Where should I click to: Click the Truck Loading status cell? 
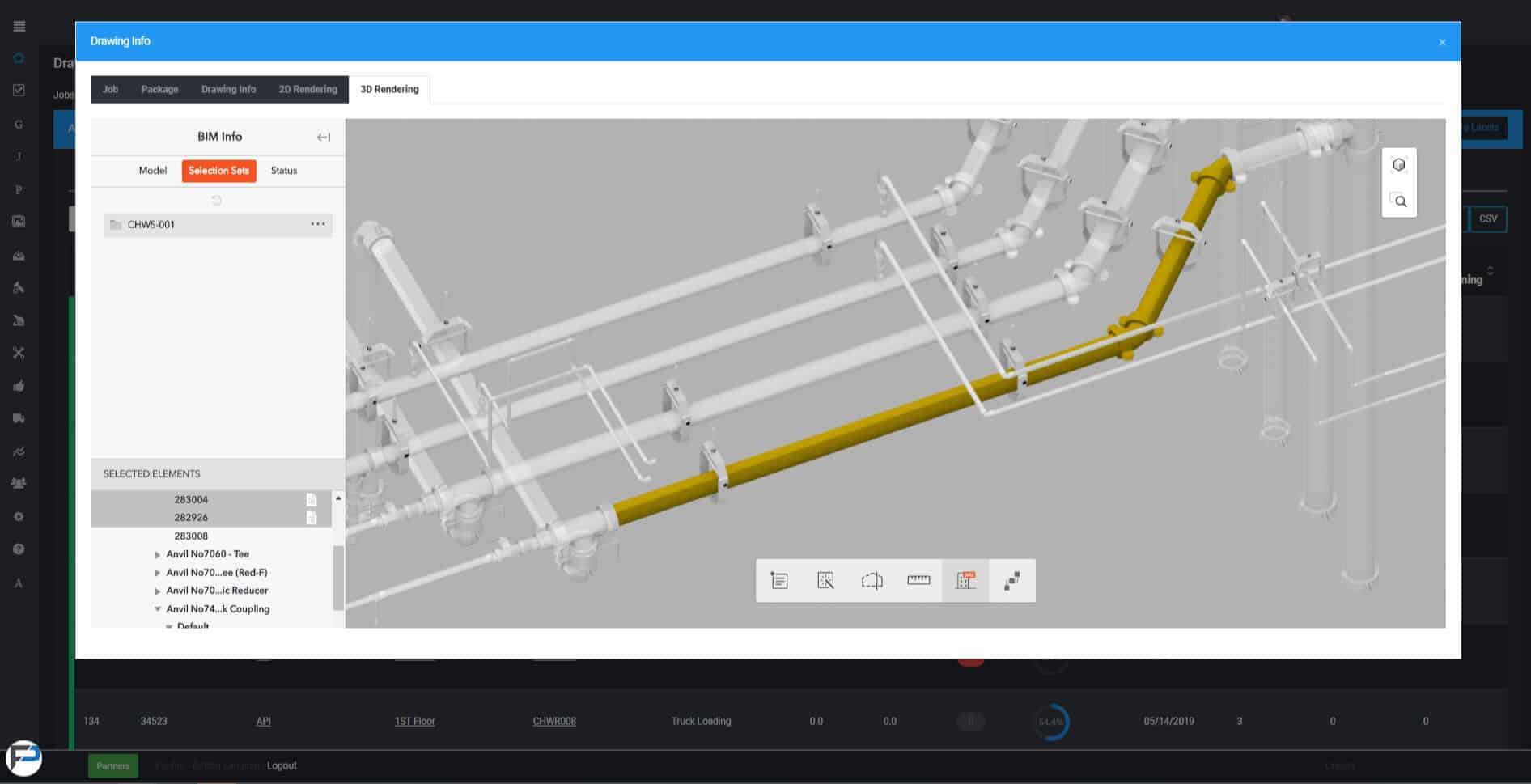[x=701, y=721]
